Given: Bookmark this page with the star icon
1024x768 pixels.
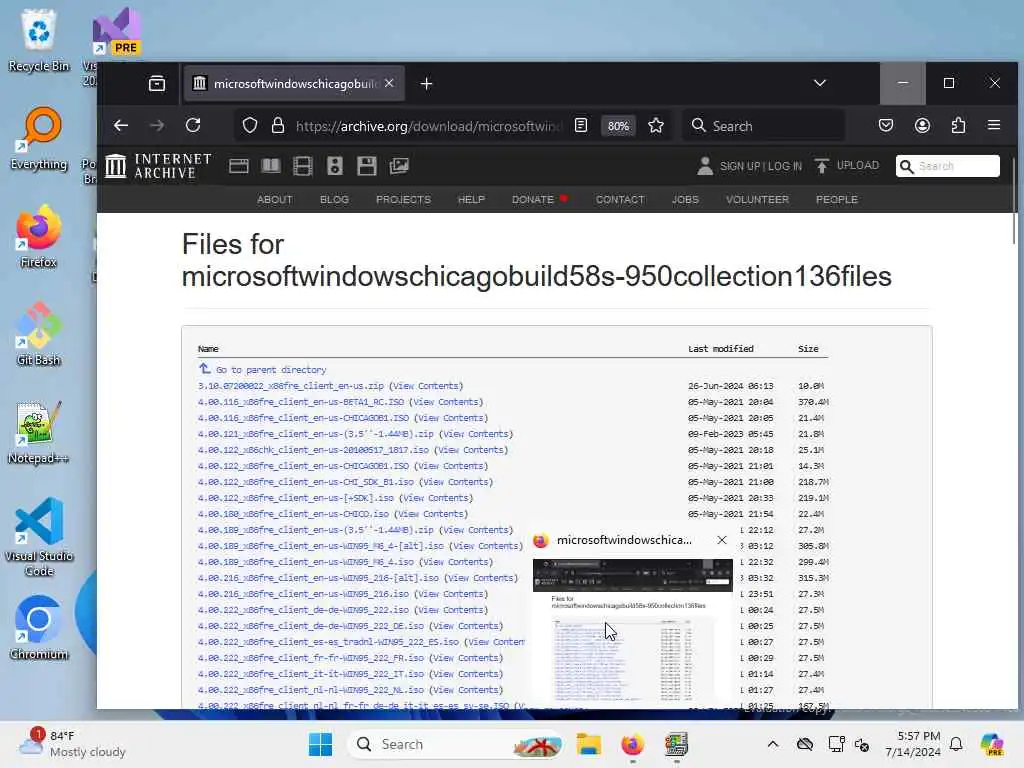Looking at the screenshot, I should click(x=656, y=125).
